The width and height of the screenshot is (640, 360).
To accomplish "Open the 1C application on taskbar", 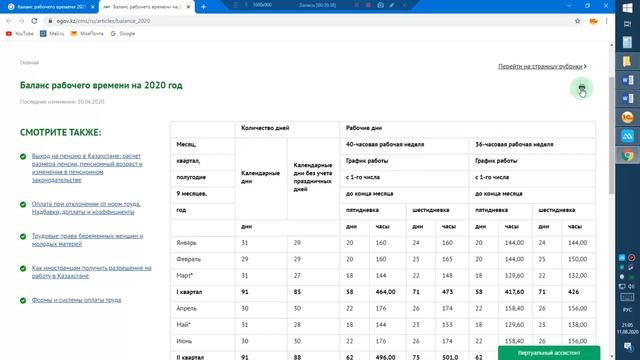I will [627, 118].
